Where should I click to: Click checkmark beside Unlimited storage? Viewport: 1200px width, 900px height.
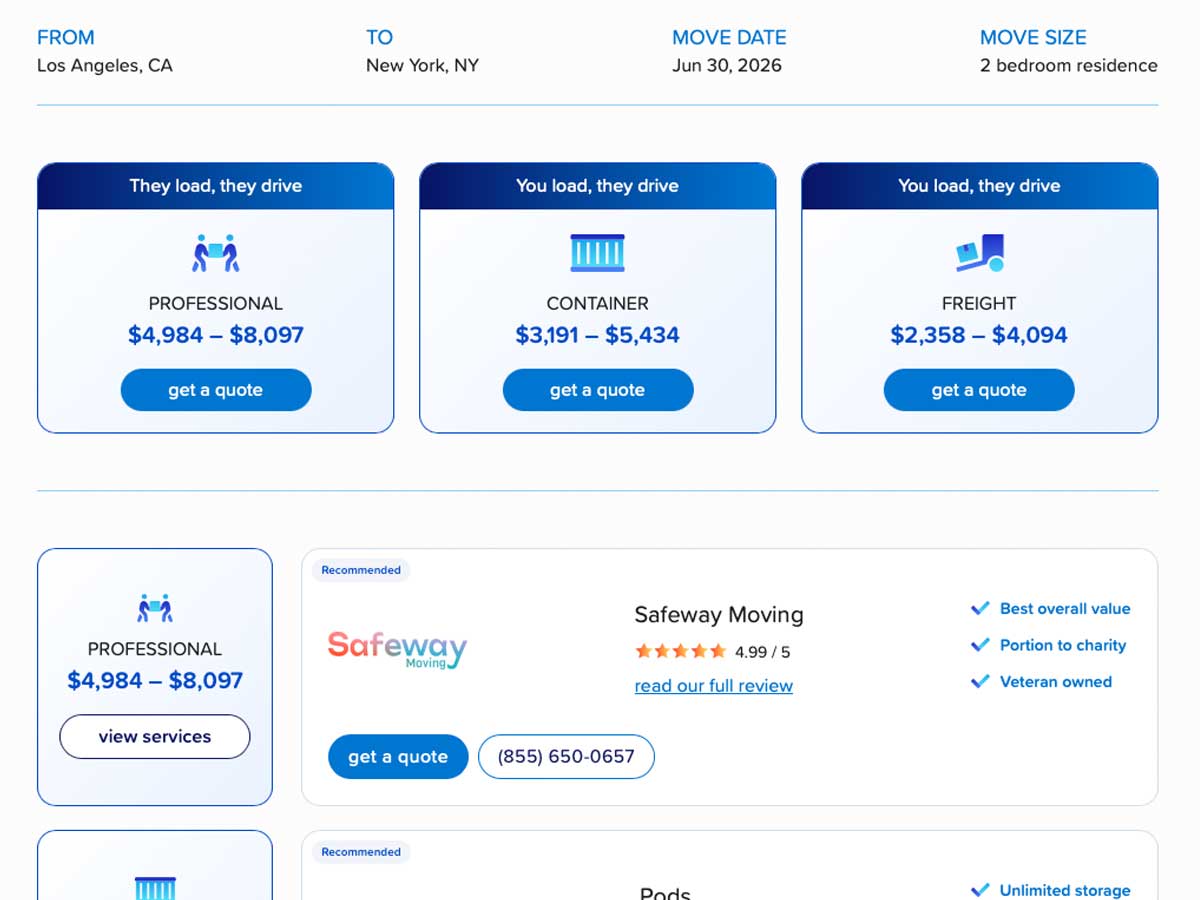click(980, 890)
